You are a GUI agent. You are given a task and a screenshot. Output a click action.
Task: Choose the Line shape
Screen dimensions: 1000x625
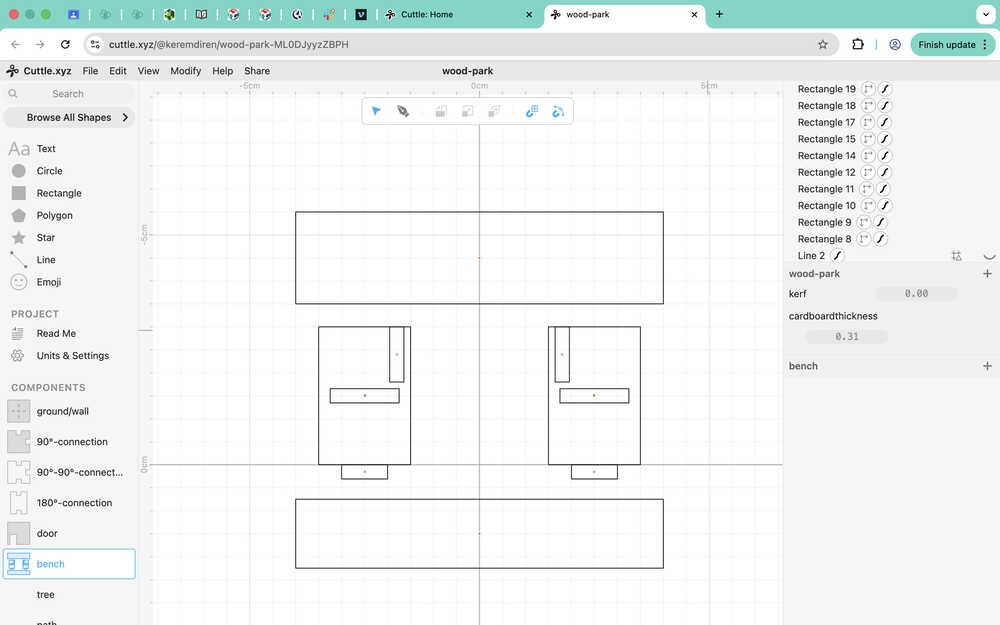click(45, 260)
